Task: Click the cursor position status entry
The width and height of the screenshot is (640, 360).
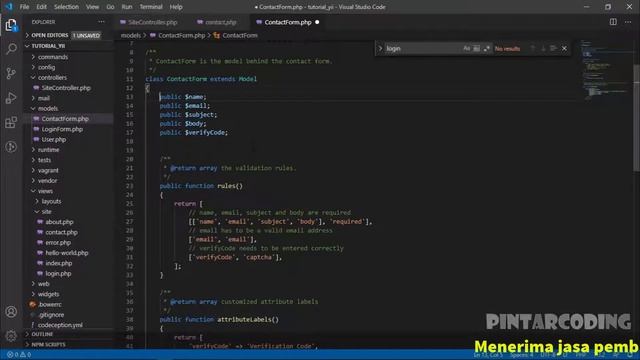Action: tap(488, 355)
